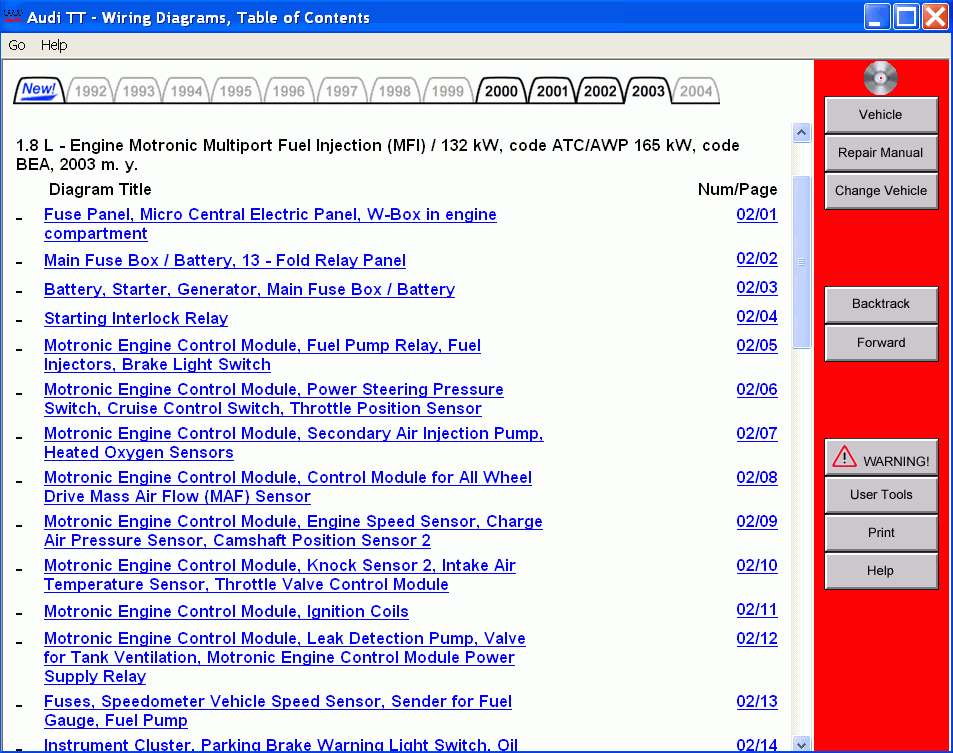Open Fuses, Speedometer Vehicle Speed Sensor diagram

(x=278, y=711)
